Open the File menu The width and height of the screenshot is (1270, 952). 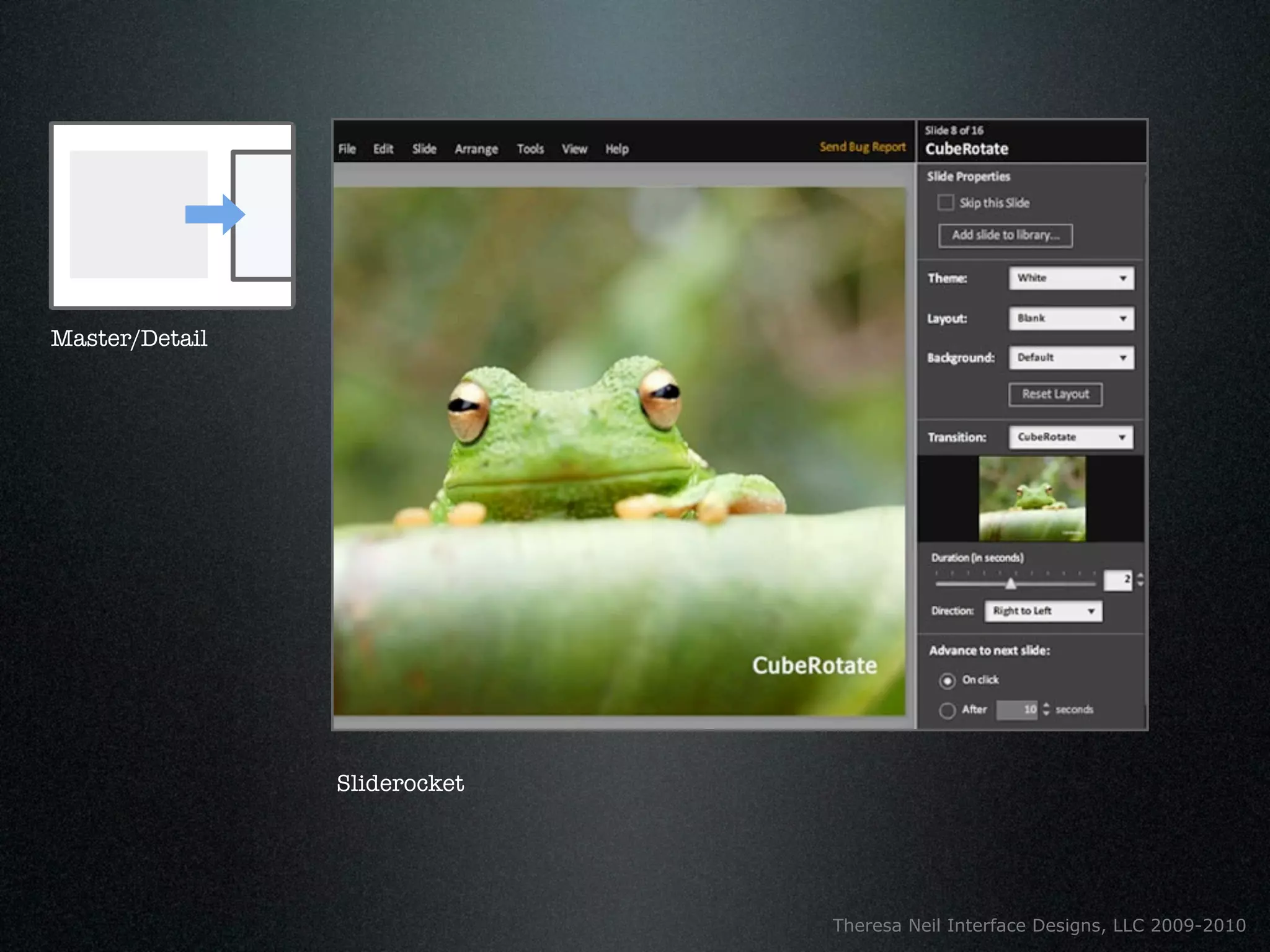tap(347, 149)
